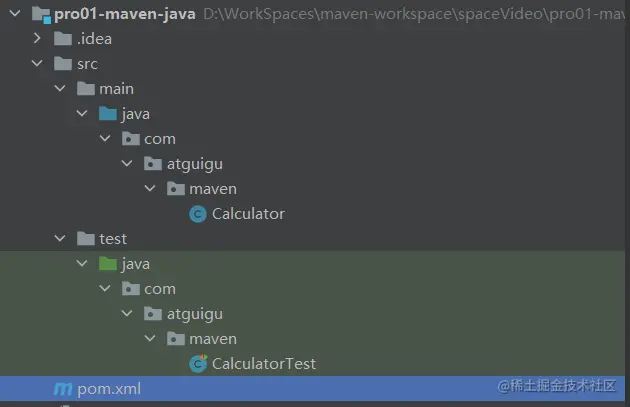The height and width of the screenshot is (407, 630).
Task: Click the .idea folder icon
Action: (63, 39)
